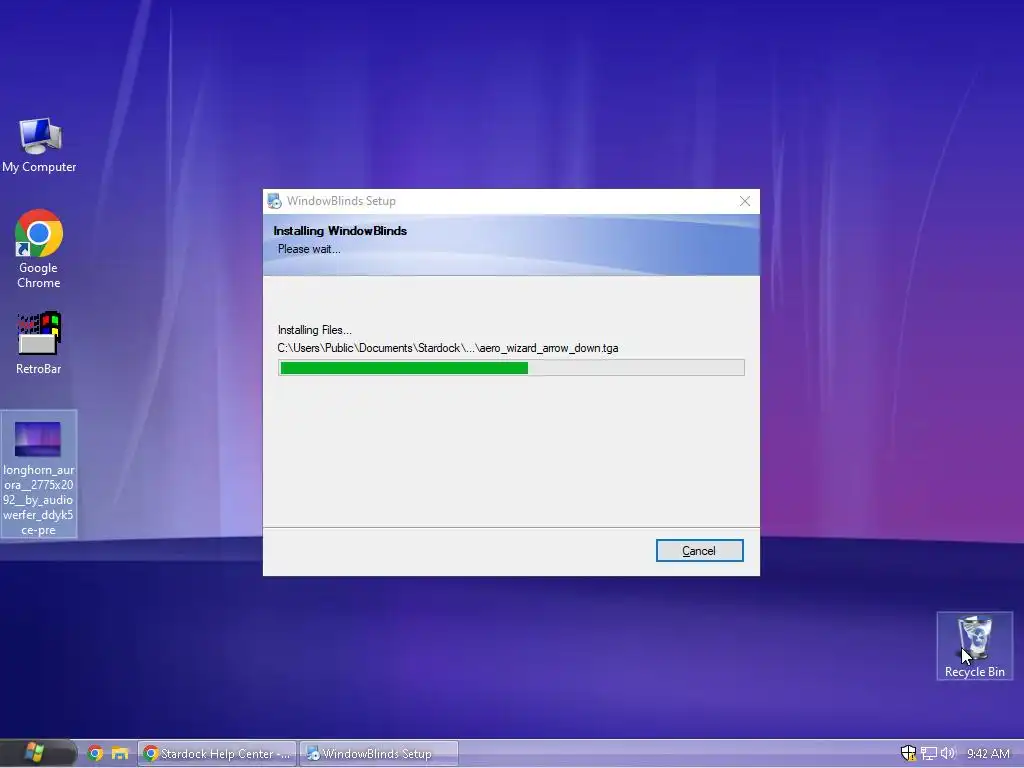Cancel the WindowBlinds installation

click(699, 551)
